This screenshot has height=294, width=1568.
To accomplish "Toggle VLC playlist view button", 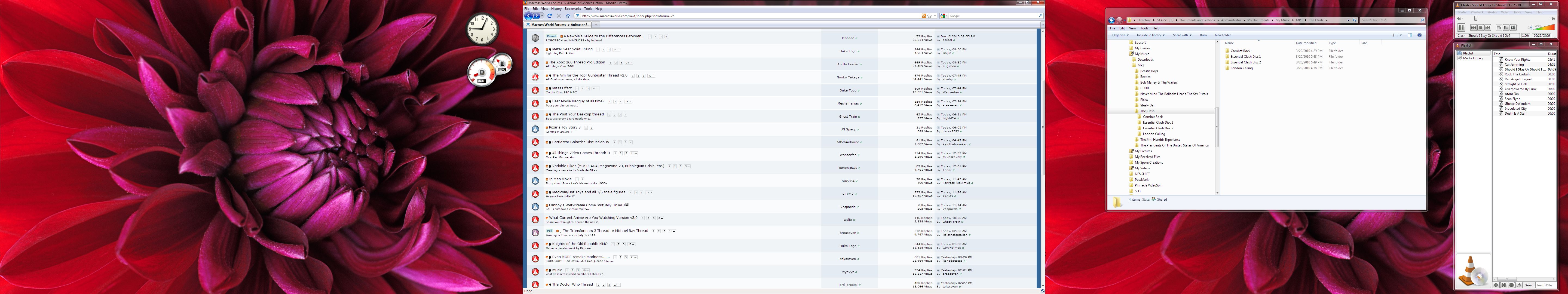I will pyautogui.click(x=1506, y=27).
